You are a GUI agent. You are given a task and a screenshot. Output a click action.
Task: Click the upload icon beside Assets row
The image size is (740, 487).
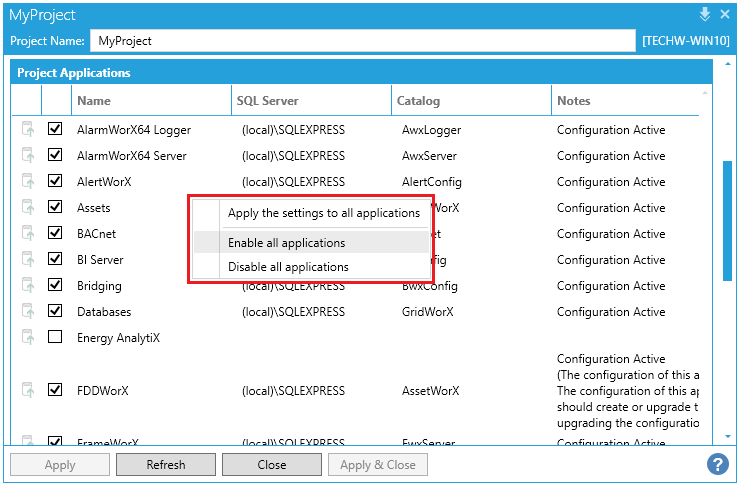coord(27,208)
